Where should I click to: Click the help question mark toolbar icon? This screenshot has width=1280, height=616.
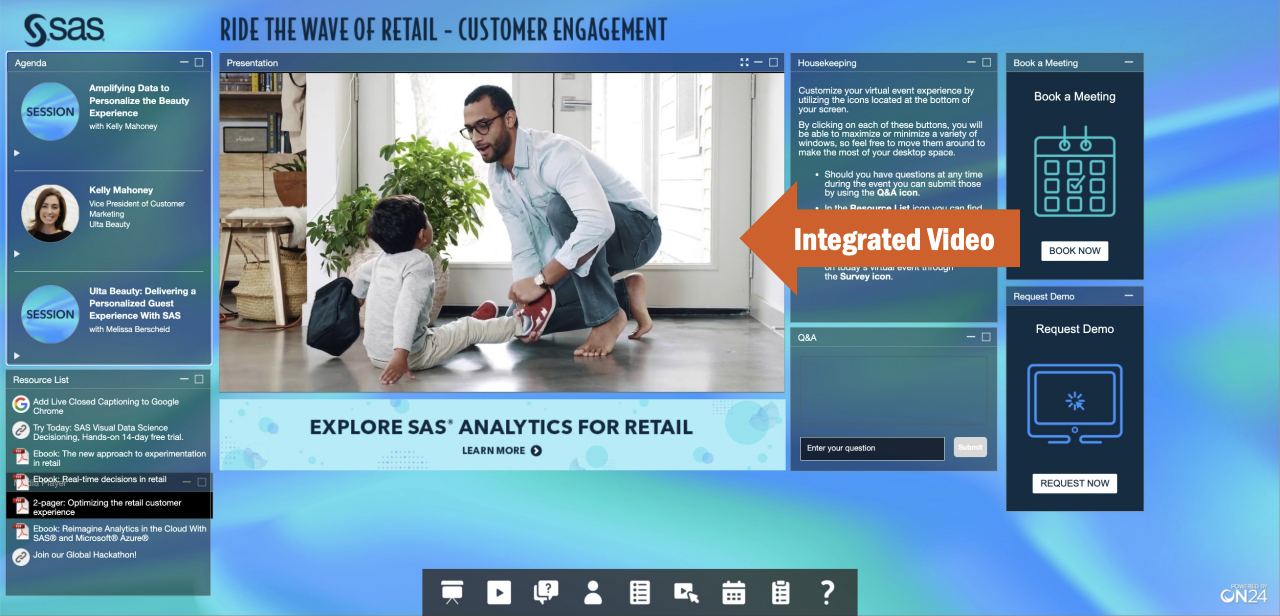point(827,592)
